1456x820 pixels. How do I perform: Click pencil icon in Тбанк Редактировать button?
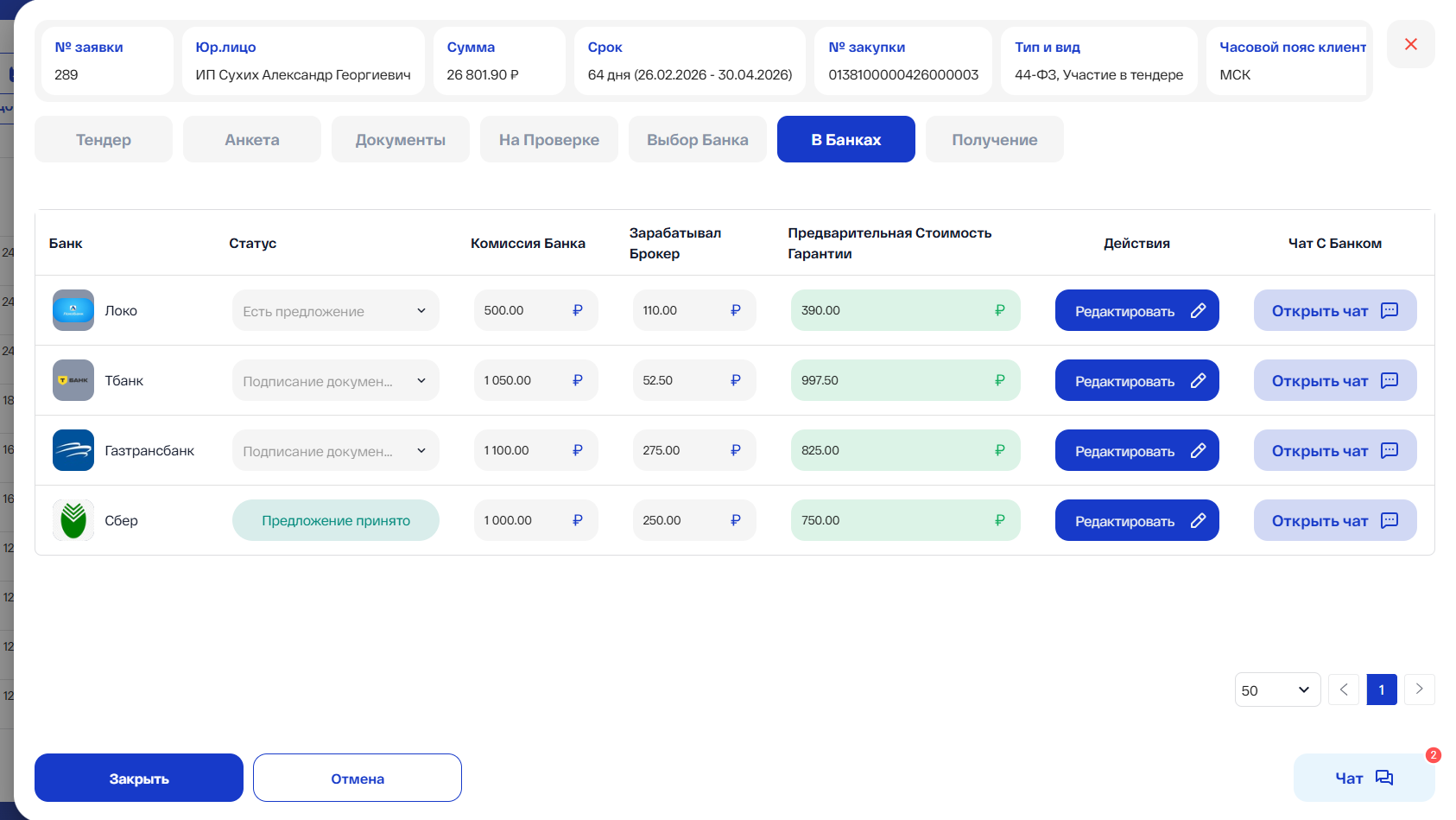coord(1198,380)
